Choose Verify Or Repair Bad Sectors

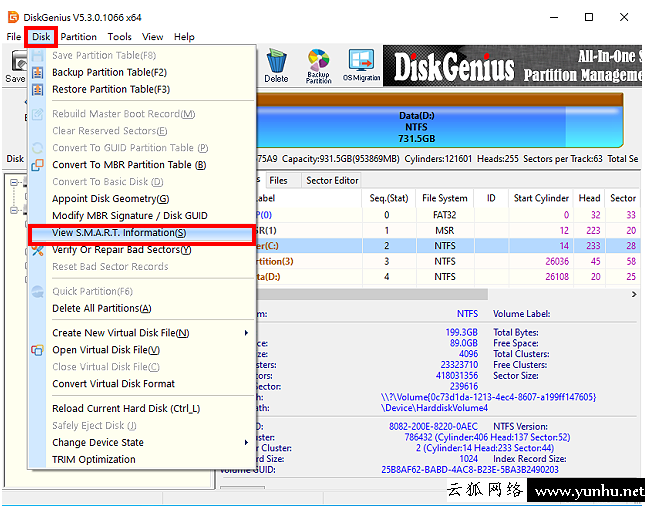tap(122, 250)
